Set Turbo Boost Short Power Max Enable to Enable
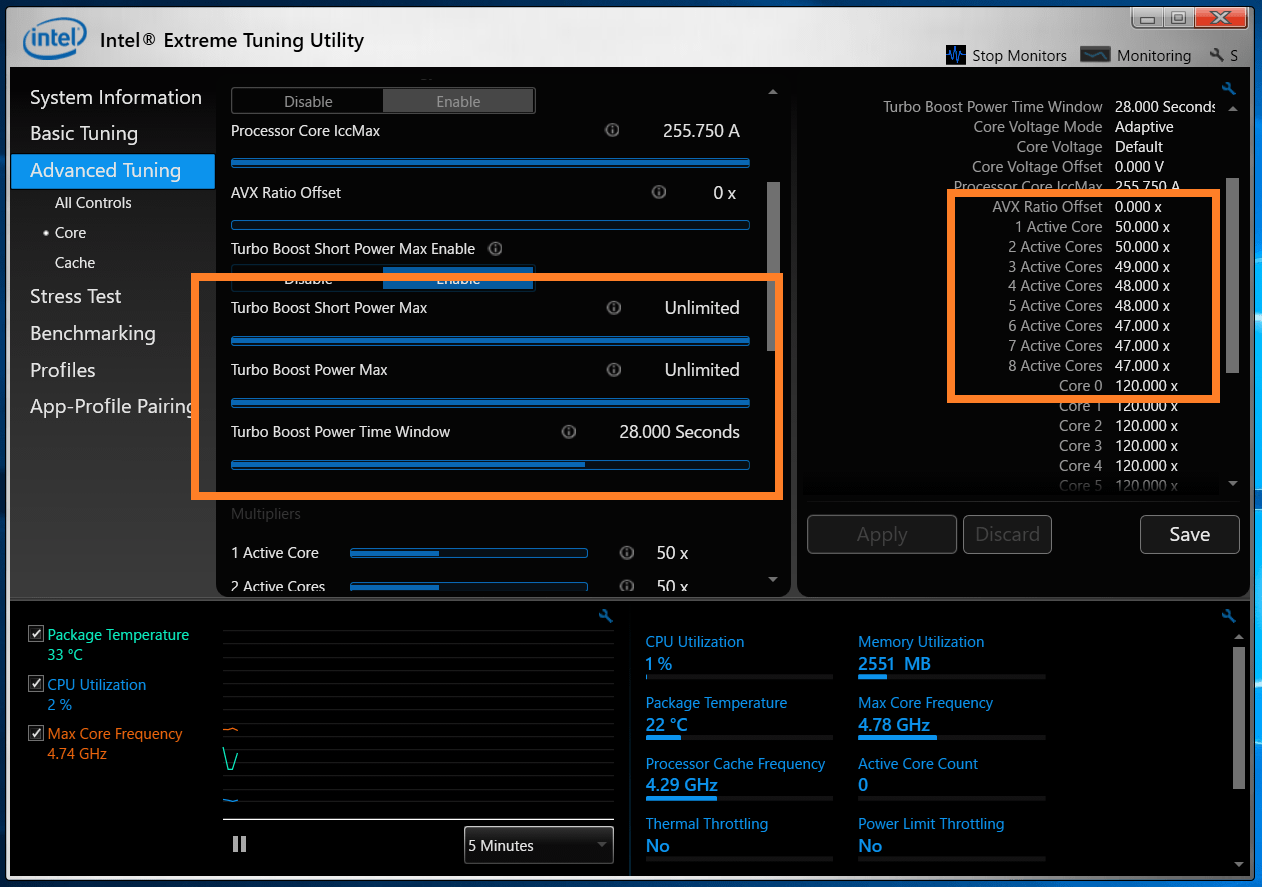The width and height of the screenshot is (1262, 887). (458, 278)
